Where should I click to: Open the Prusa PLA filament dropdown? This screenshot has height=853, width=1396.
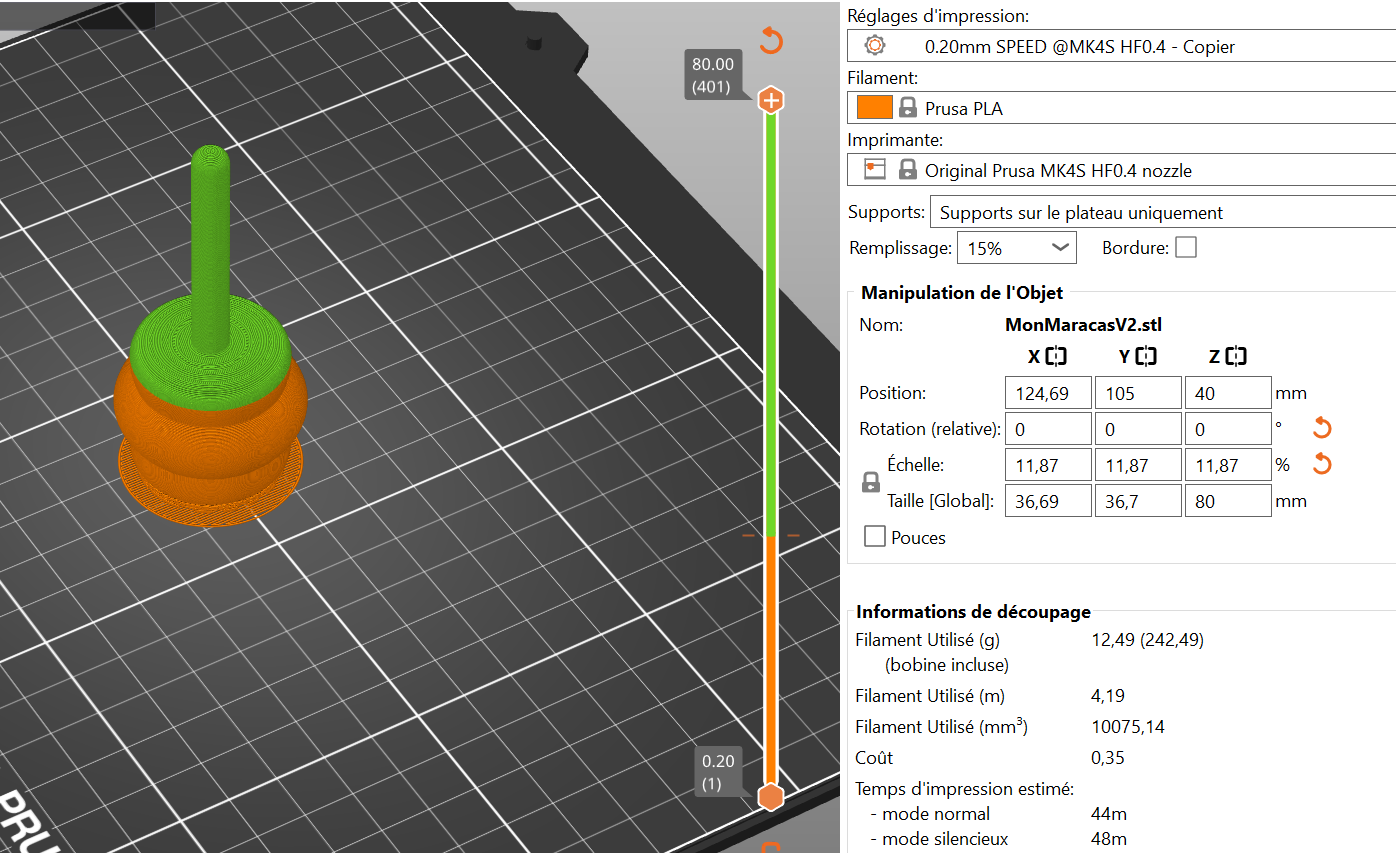(1121, 108)
